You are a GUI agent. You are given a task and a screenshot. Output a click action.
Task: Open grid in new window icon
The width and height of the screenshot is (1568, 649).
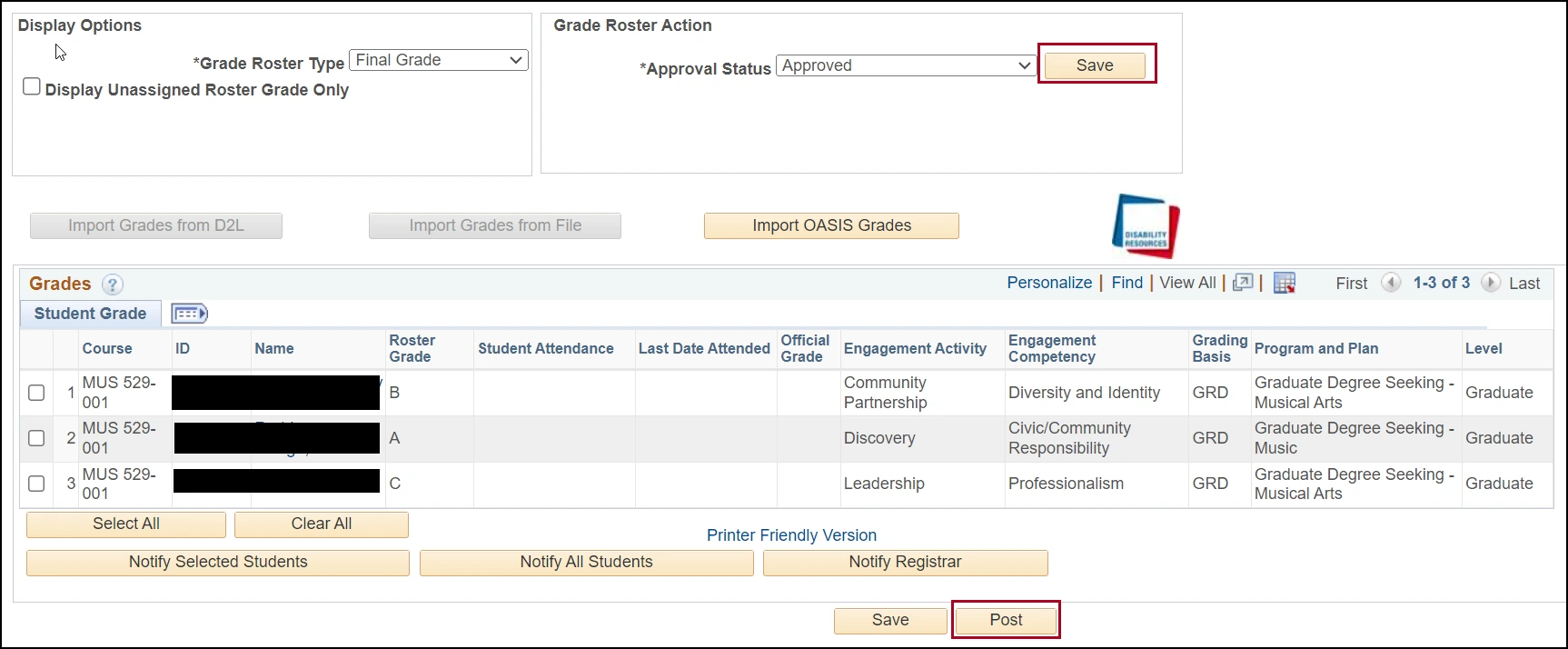click(x=1243, y=283)
